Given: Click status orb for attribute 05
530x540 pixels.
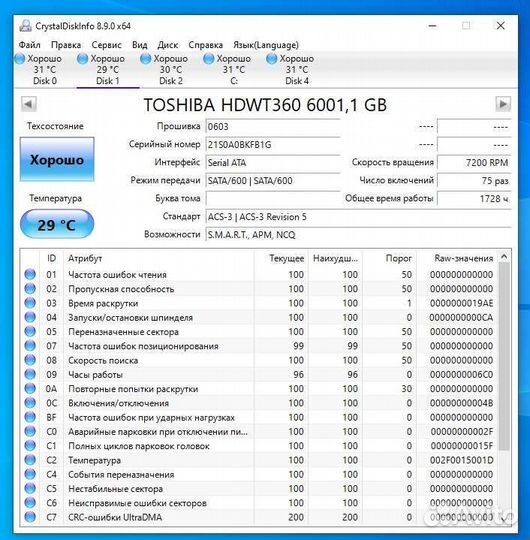Looking at the screenshot, I should click(x=30, y=331).
